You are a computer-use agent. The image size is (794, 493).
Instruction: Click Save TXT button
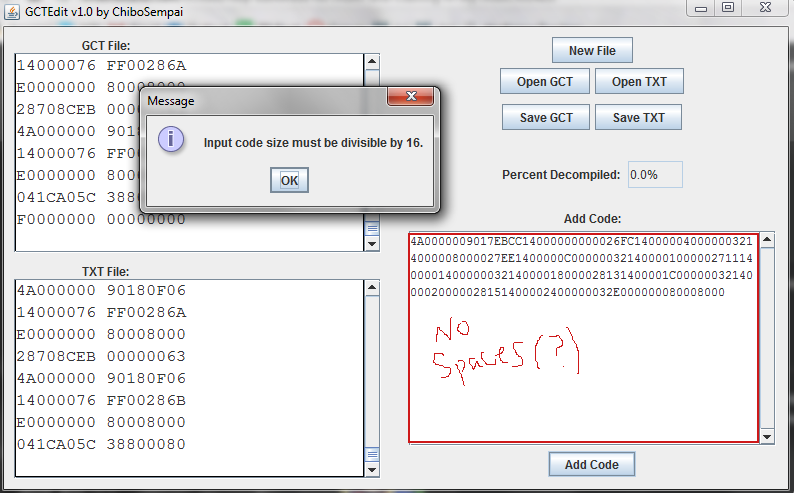[638, 117]
